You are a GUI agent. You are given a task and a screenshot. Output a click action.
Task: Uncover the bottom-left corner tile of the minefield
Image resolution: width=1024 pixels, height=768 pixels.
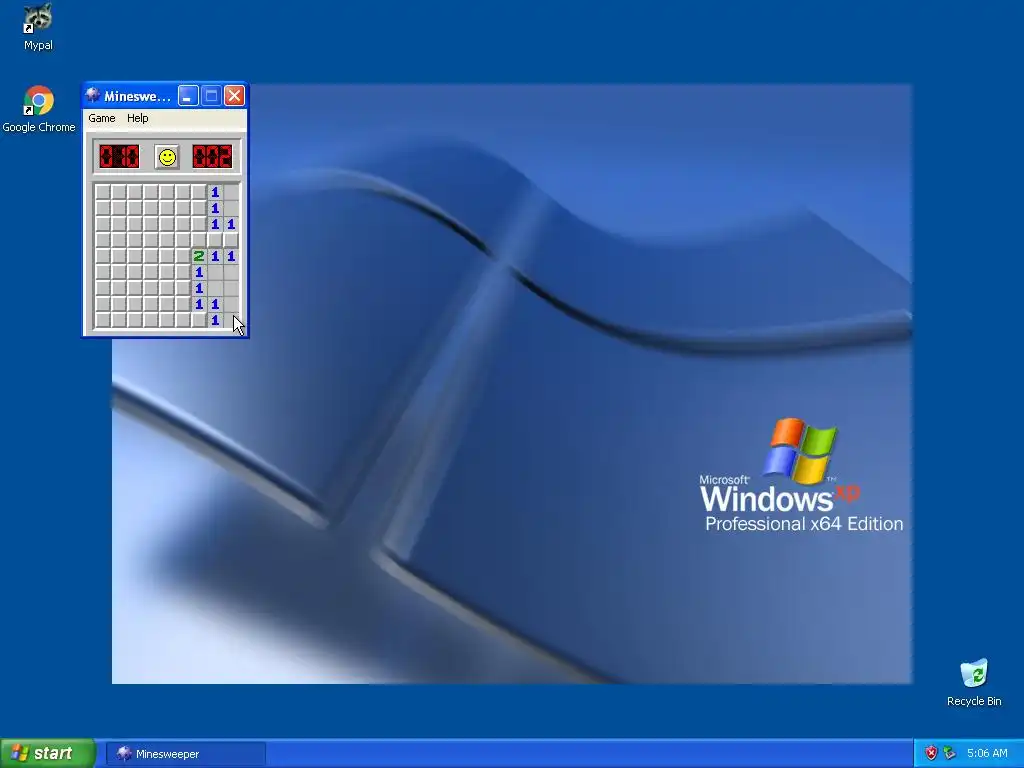pyautogui.click(x=103, y=320)
